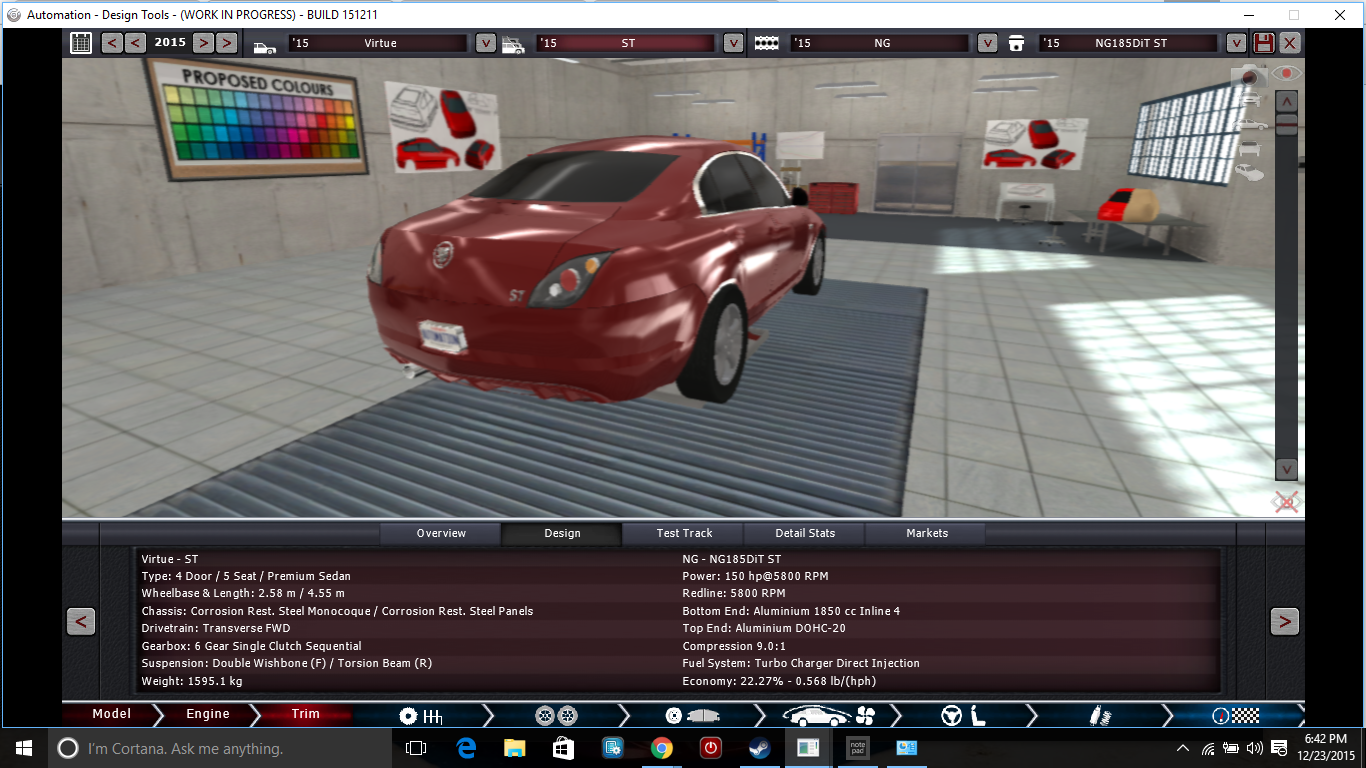Click the NG185DiT ST variant name field
The image size is (1366, 768).
tap(1130, 43)
